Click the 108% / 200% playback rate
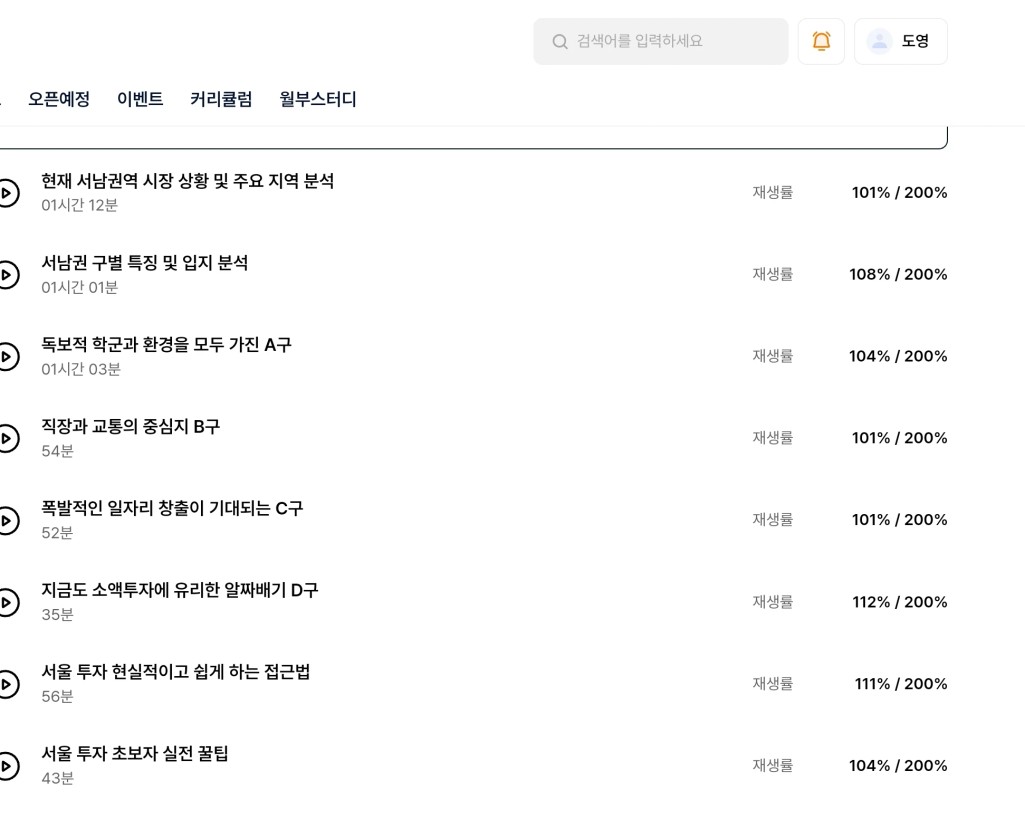 click(x=898, y=274)
